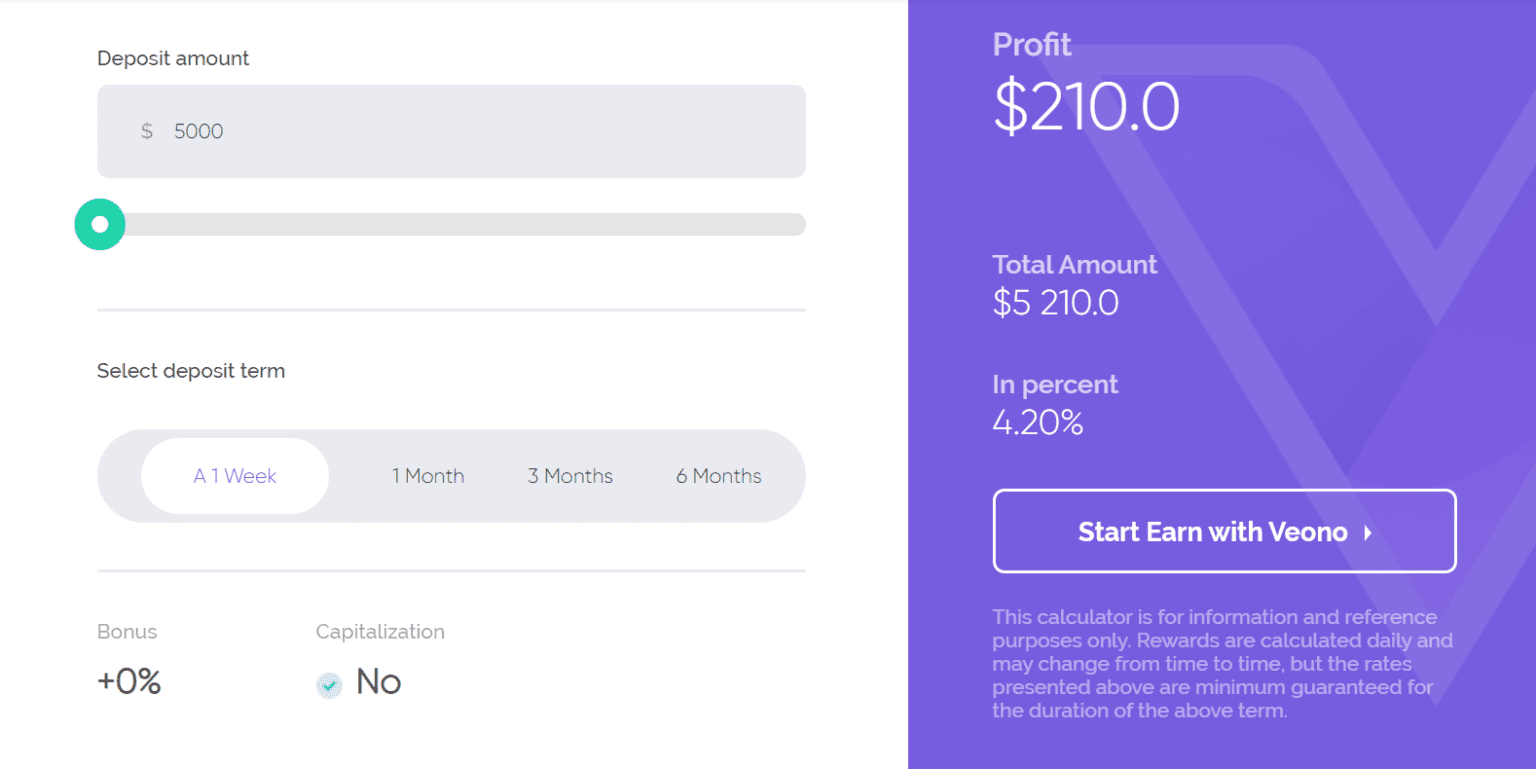Click the Total Amount value $5 210.0
The image size is (1536, 769).
coord(1055,303)
